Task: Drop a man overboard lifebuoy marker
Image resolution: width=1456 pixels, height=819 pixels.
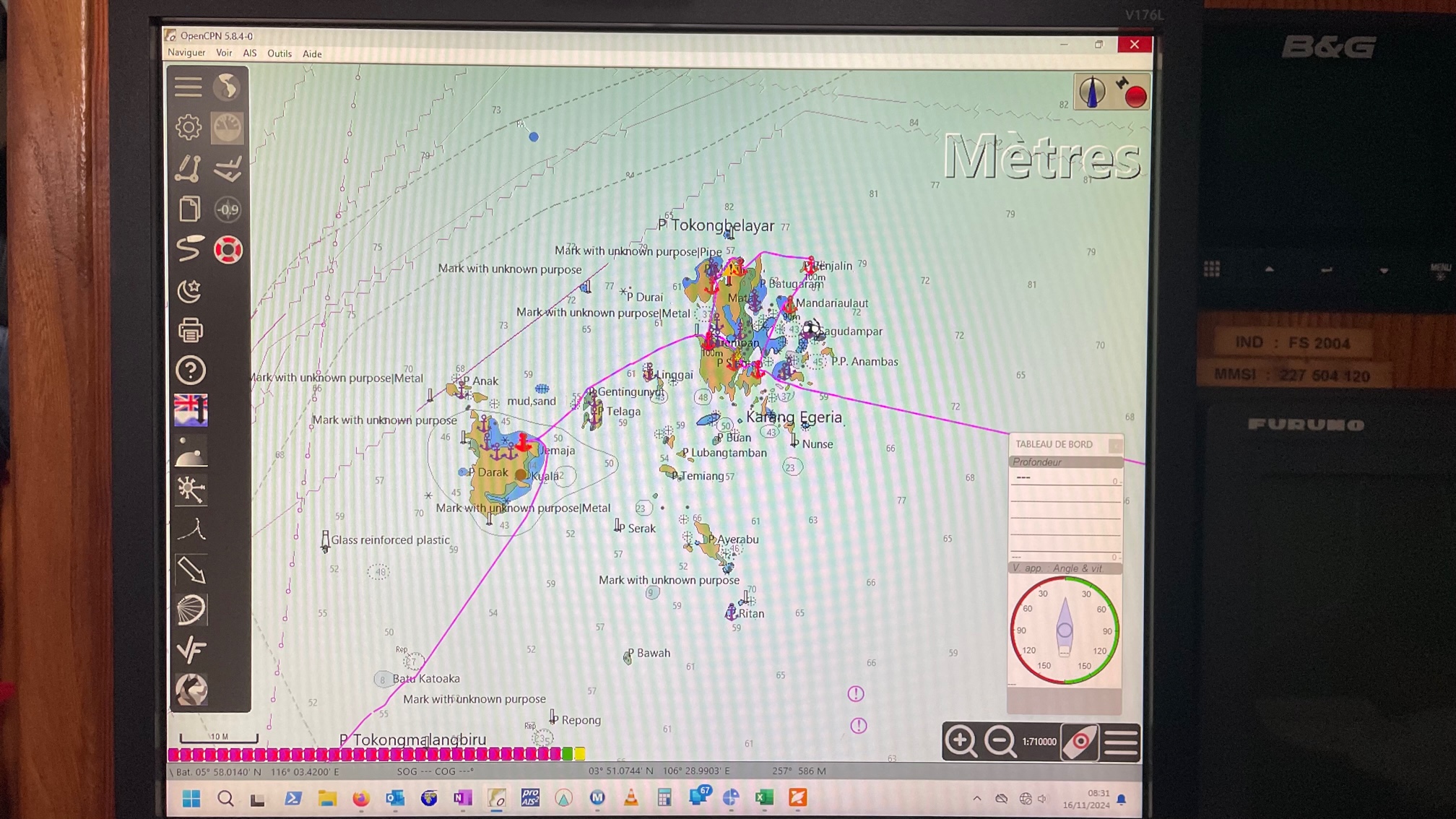Action: [227, 250]
